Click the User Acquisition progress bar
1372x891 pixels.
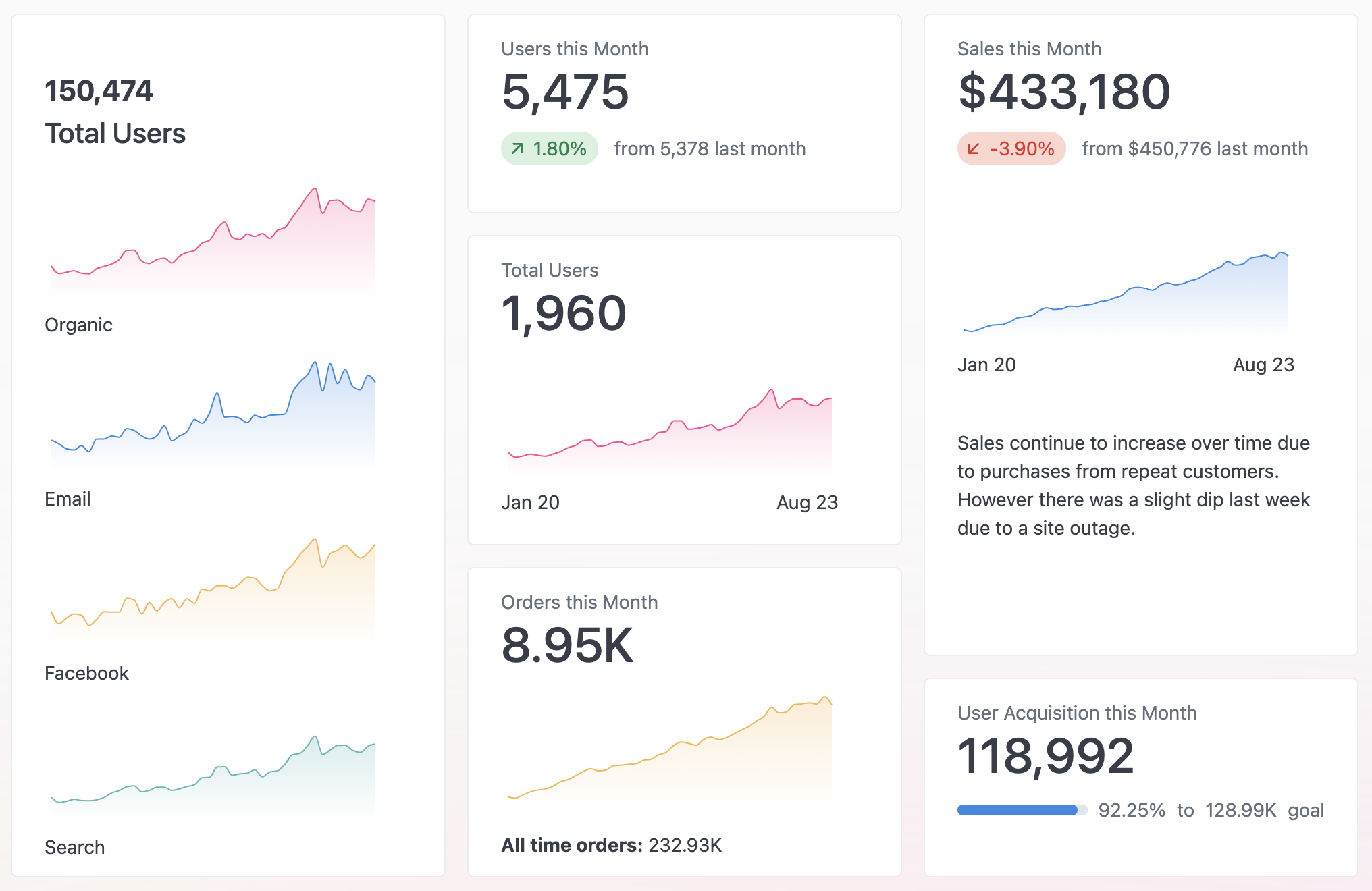pos(1022,810)
